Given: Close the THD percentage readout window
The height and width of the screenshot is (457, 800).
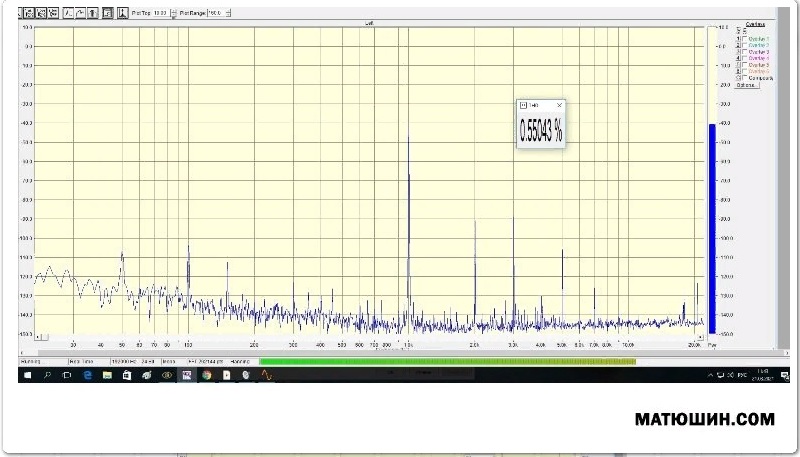Looking at the screenshot, I should (559, 105).
